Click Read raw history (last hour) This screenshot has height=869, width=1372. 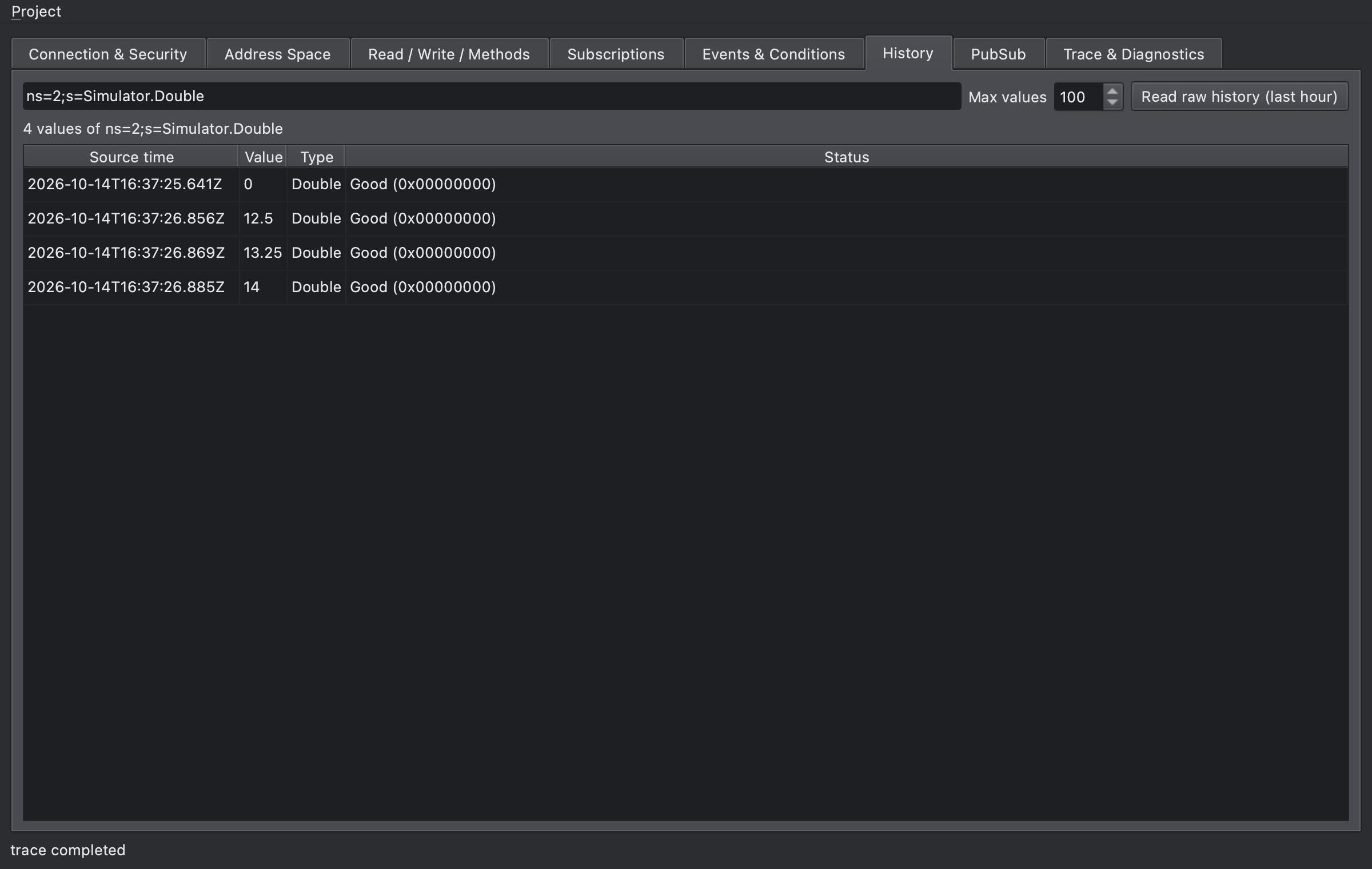(1239, 97)
